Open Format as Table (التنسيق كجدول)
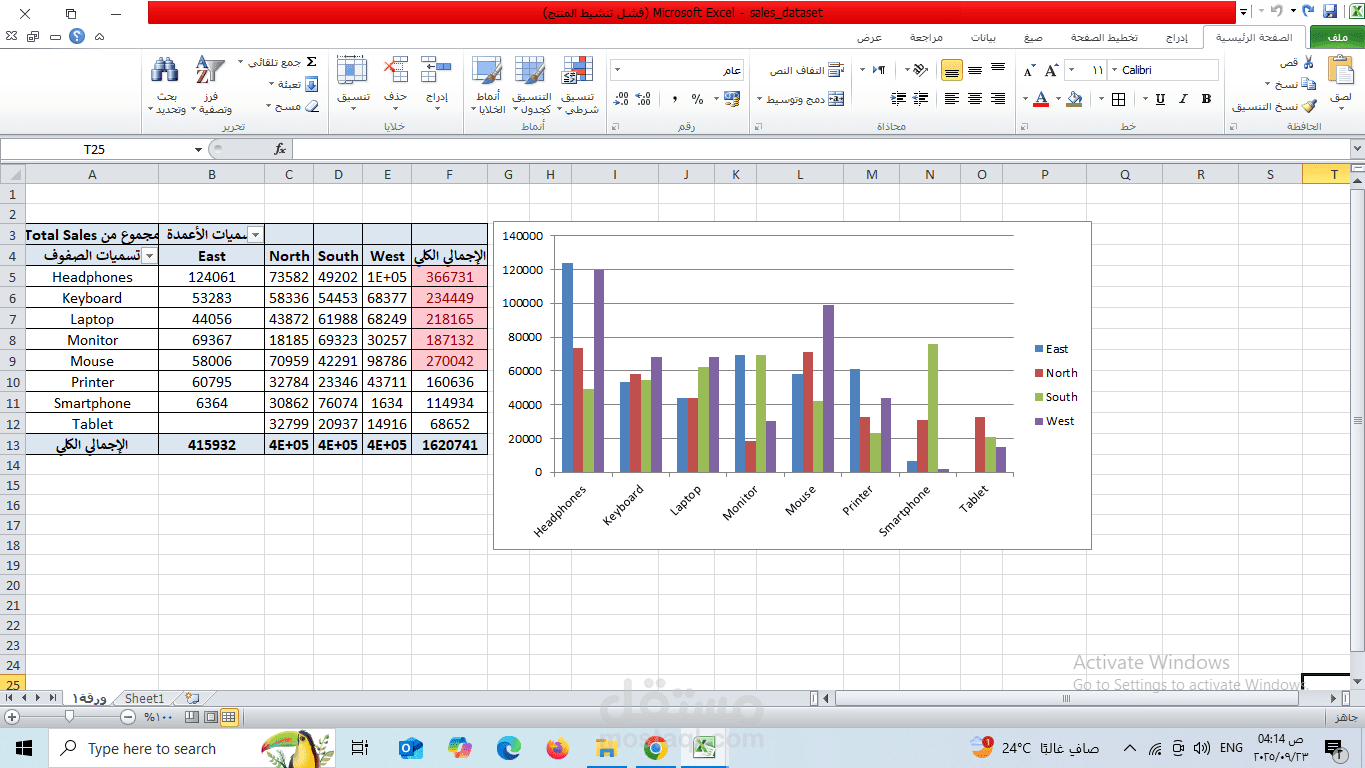The height and width of the screenshot is (768, 1365). (531, 85)
